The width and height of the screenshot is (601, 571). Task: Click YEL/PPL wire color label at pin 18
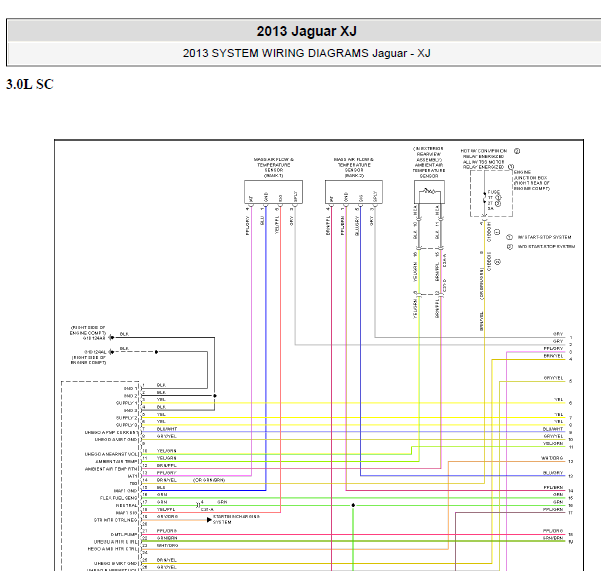coord(166,509)
